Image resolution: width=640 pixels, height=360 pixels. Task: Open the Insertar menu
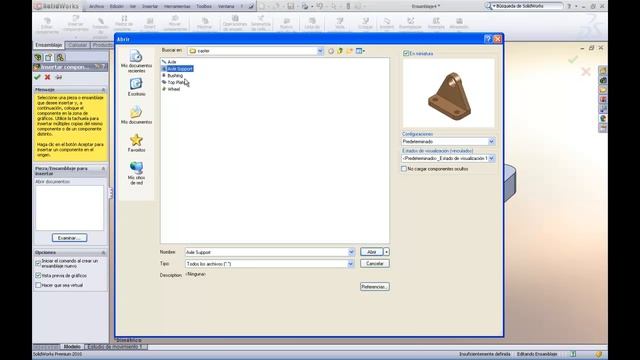150,7
